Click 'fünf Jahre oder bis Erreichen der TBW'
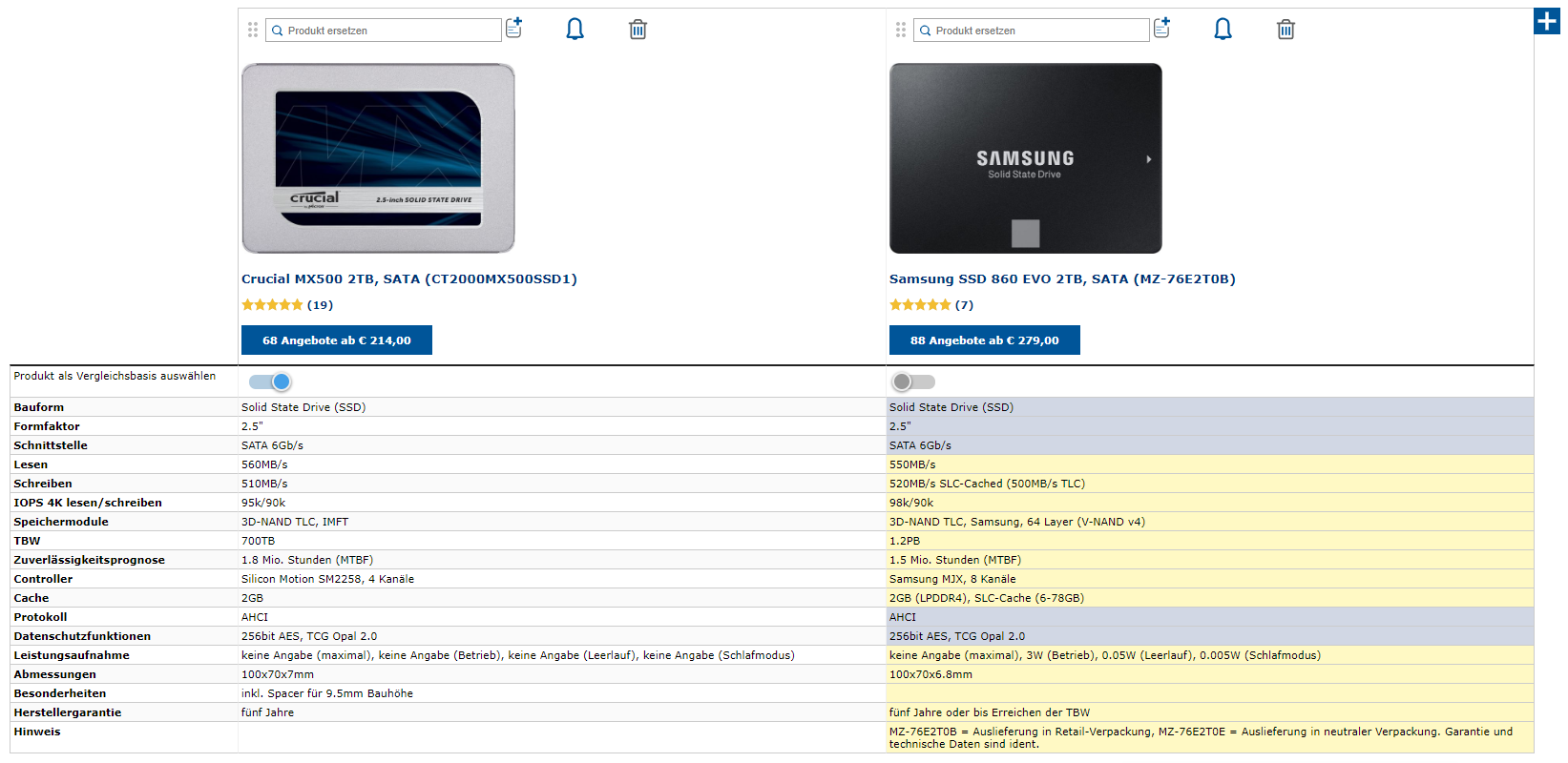This screenshot has height=763, width=1568. tap(990, 712)
